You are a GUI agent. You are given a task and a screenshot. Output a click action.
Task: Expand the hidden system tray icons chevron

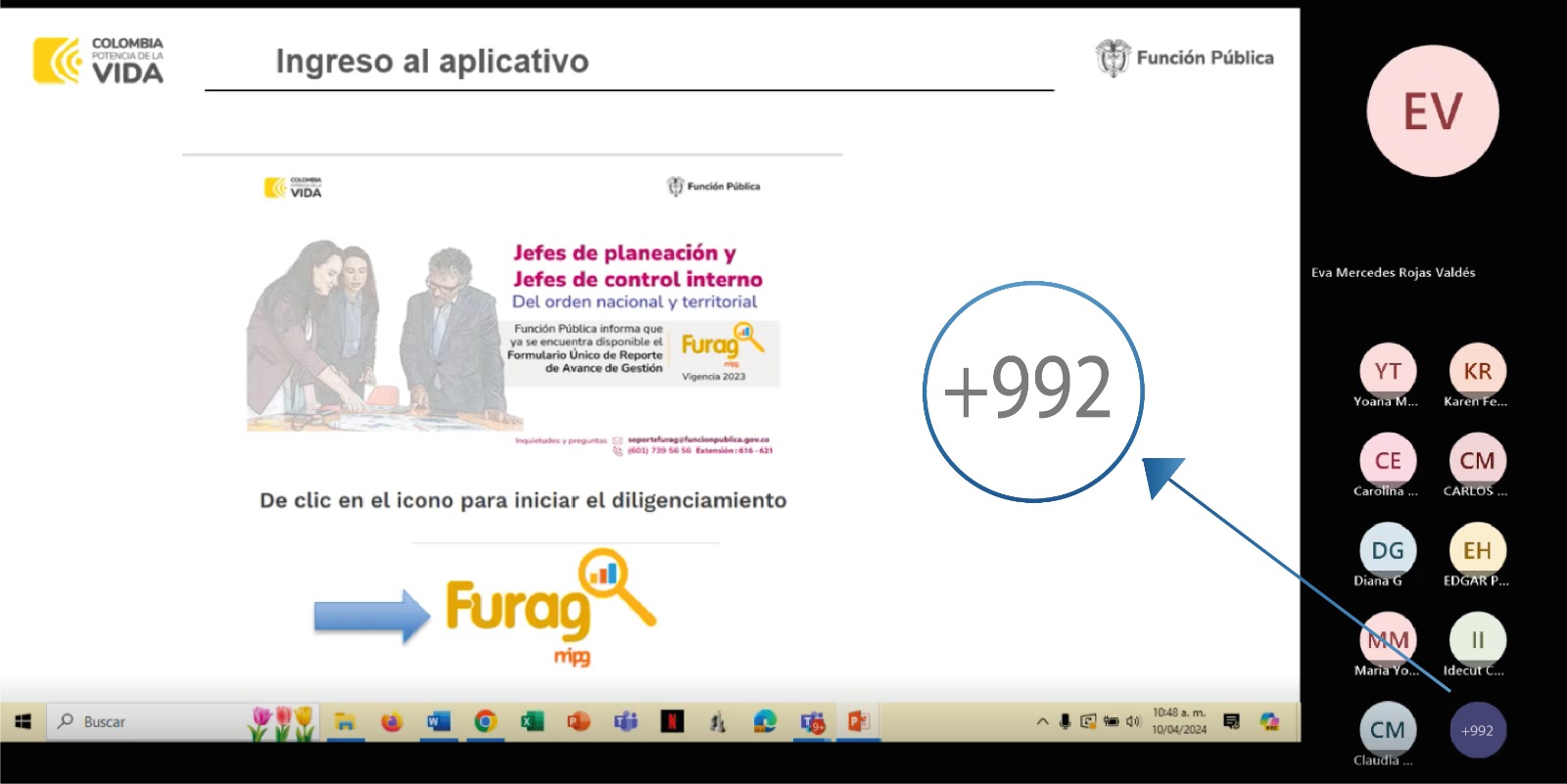tap(1042, 721)
